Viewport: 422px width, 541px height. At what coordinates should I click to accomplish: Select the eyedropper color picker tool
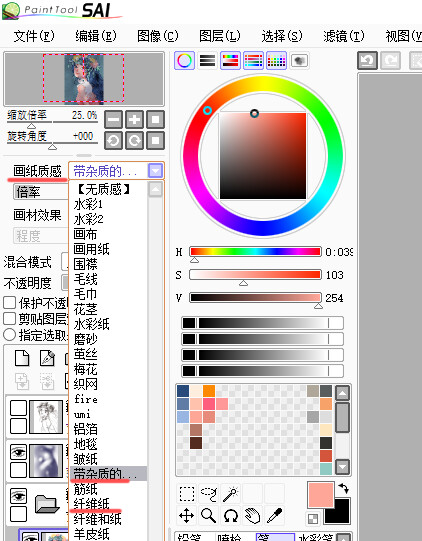(275, 516)
